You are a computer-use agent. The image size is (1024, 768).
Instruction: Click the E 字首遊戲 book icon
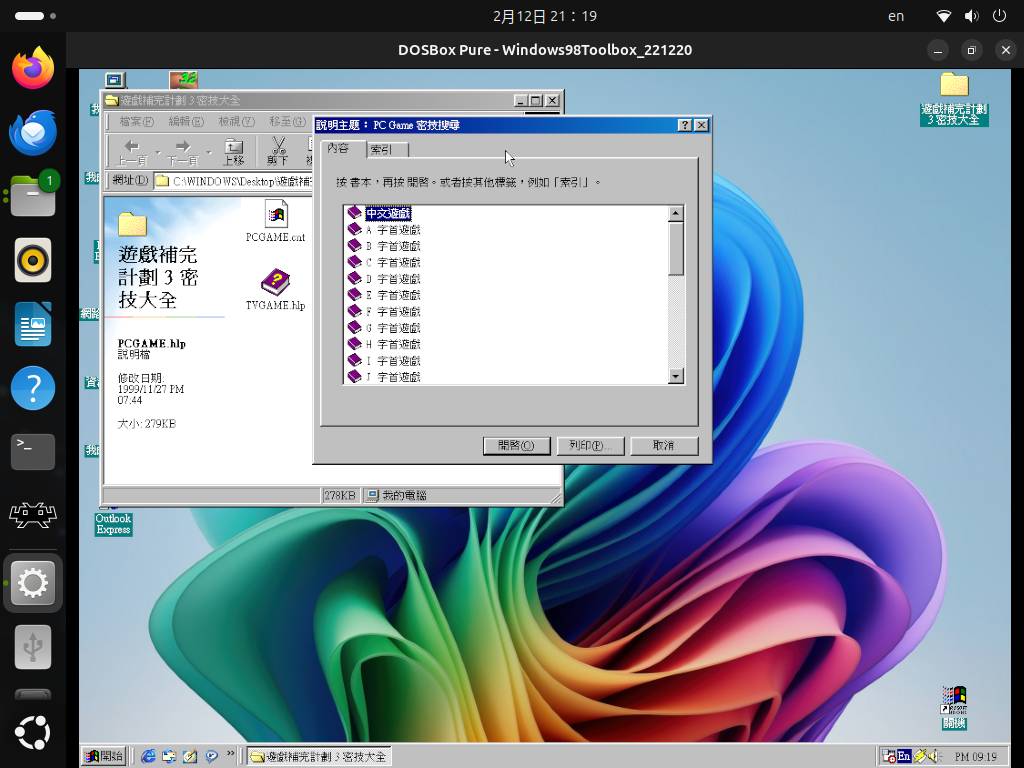(x=355, y=295)
